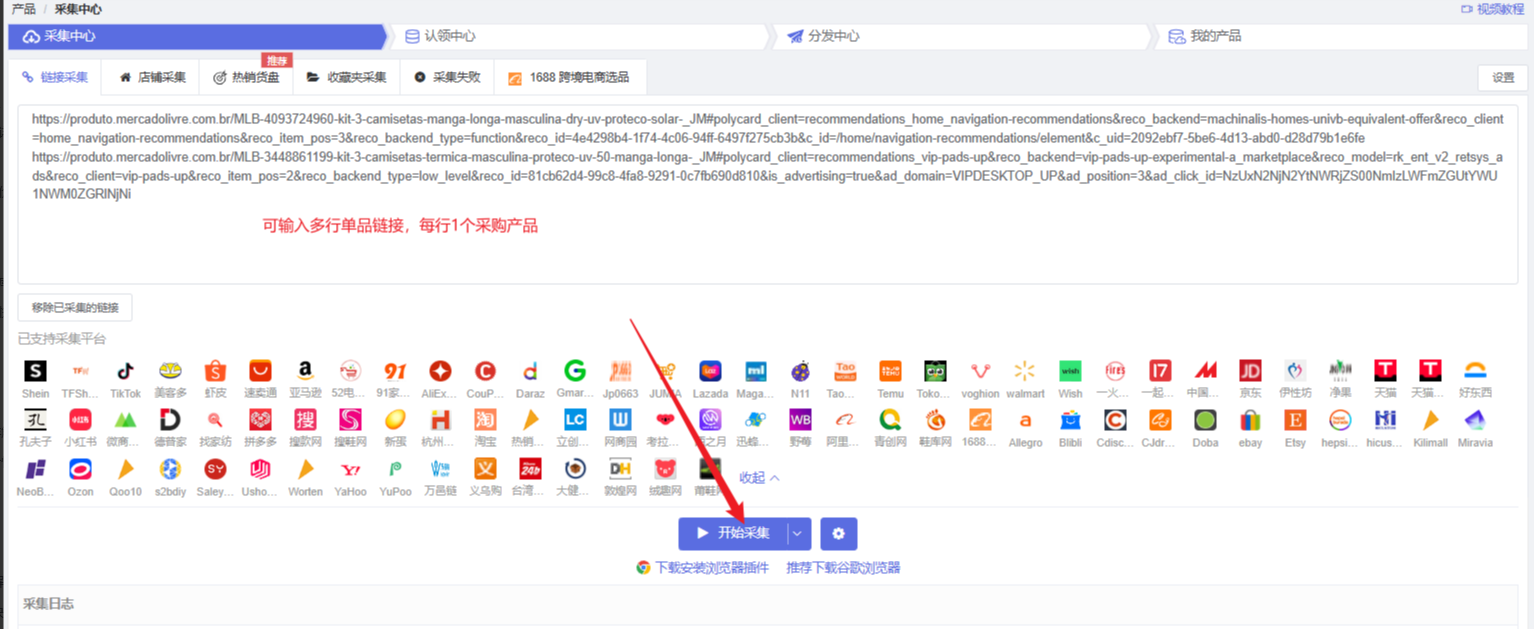Click the 开始采集 button
1534x629 pixels.
coord(733,534)
